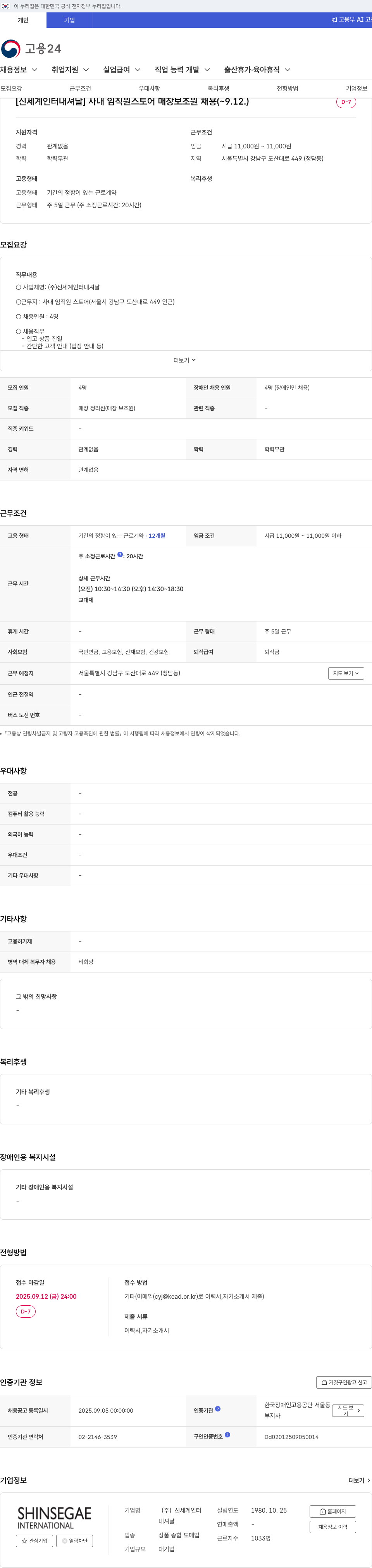View the 채용정보 이력 button
Image resolution: width=372 pixels, height=1568 pixels.
pos(333,1527)
